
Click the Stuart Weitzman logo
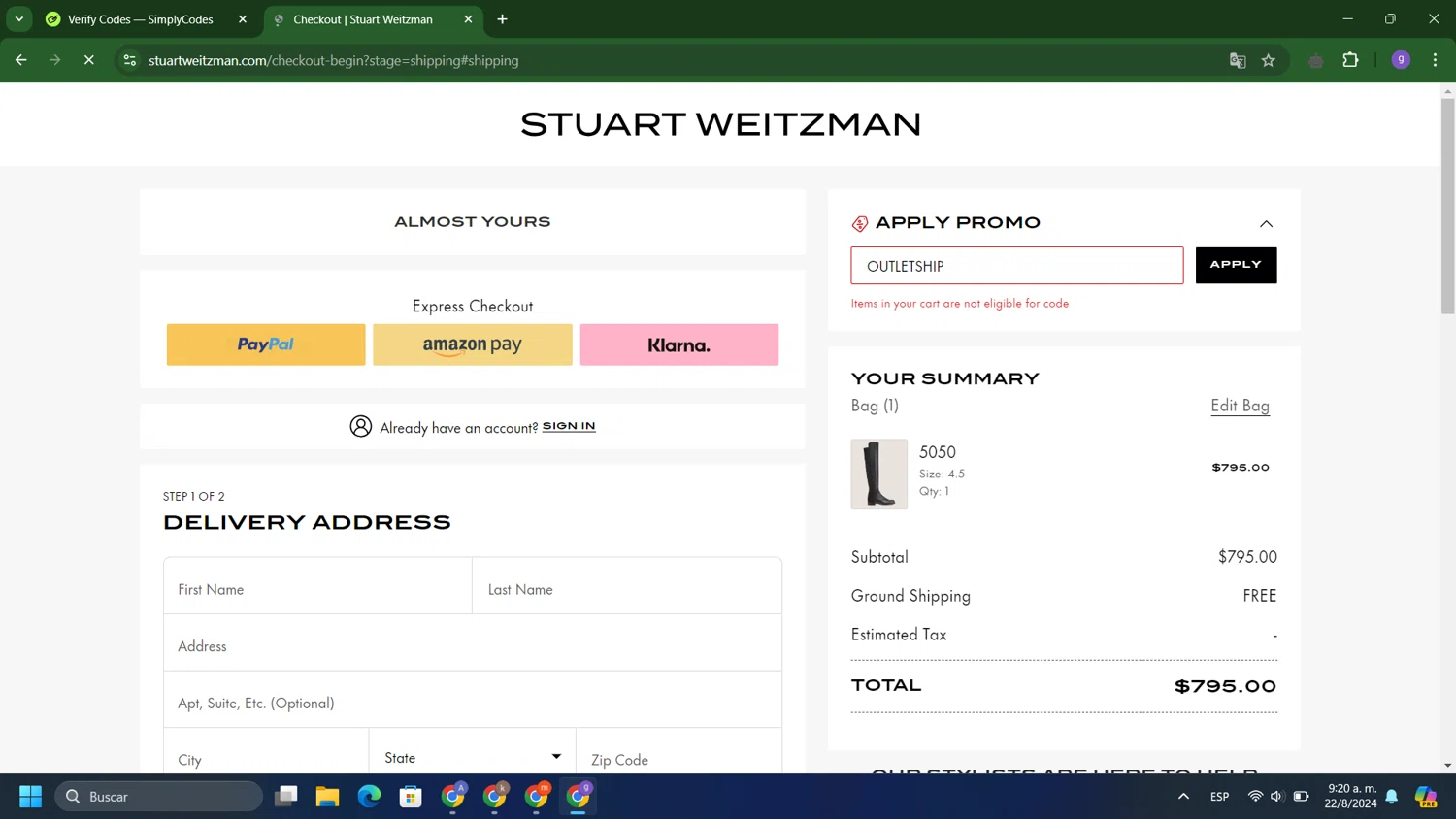point(720,124)
